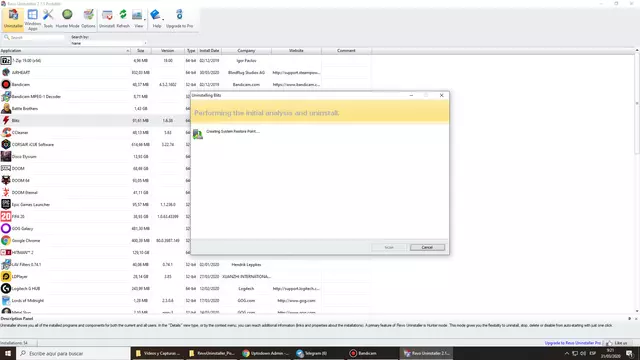Image resolution: width=640 pixels, height=360 pixels.
Task: Click the Refresh green arrows icon
Action: [x=123, y=19]
